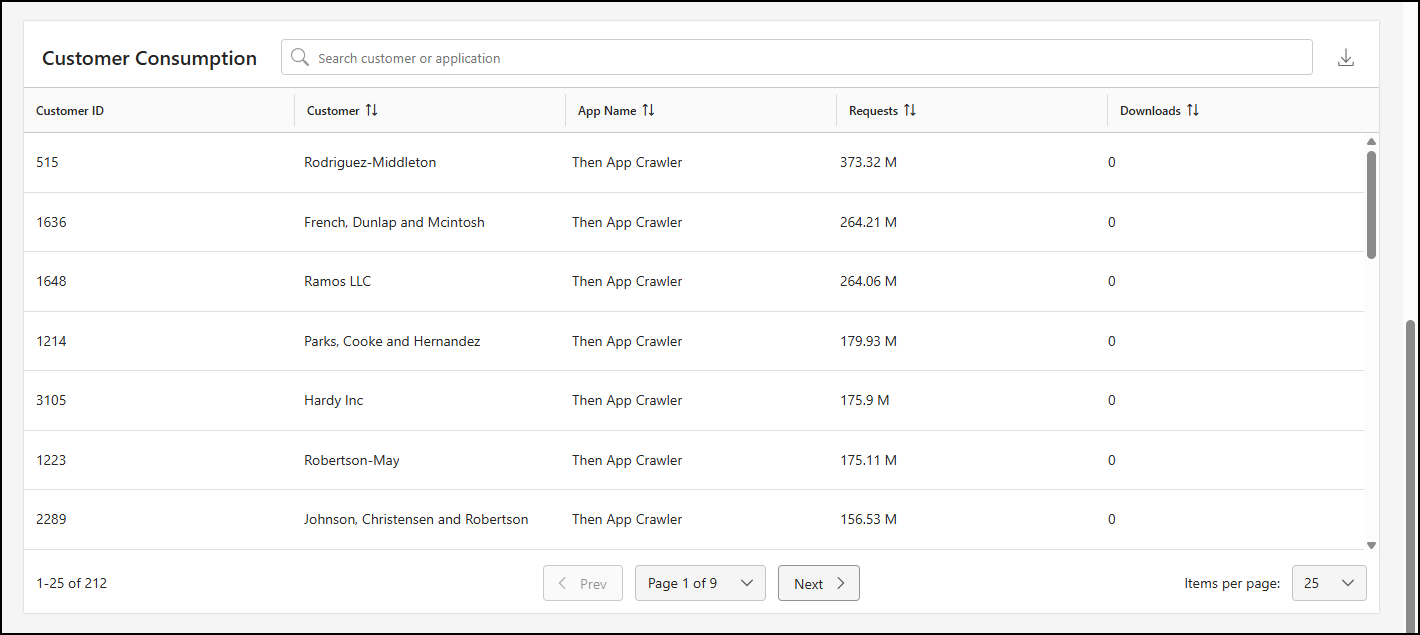Click the Requests column header label
The height and width of the screenshot is (635, 1420).
(873, 111)
